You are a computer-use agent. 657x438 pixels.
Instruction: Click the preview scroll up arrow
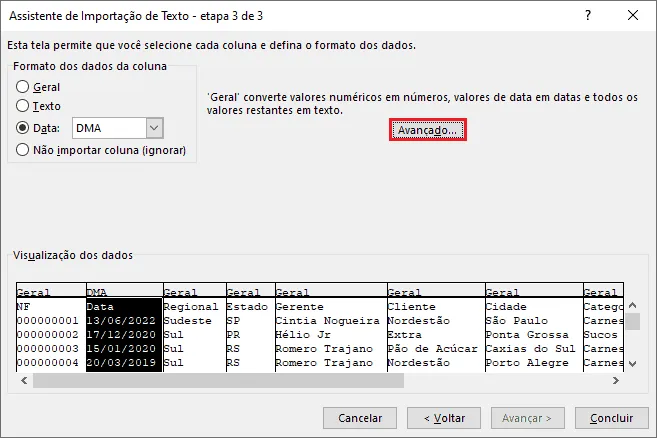(633, 305)
